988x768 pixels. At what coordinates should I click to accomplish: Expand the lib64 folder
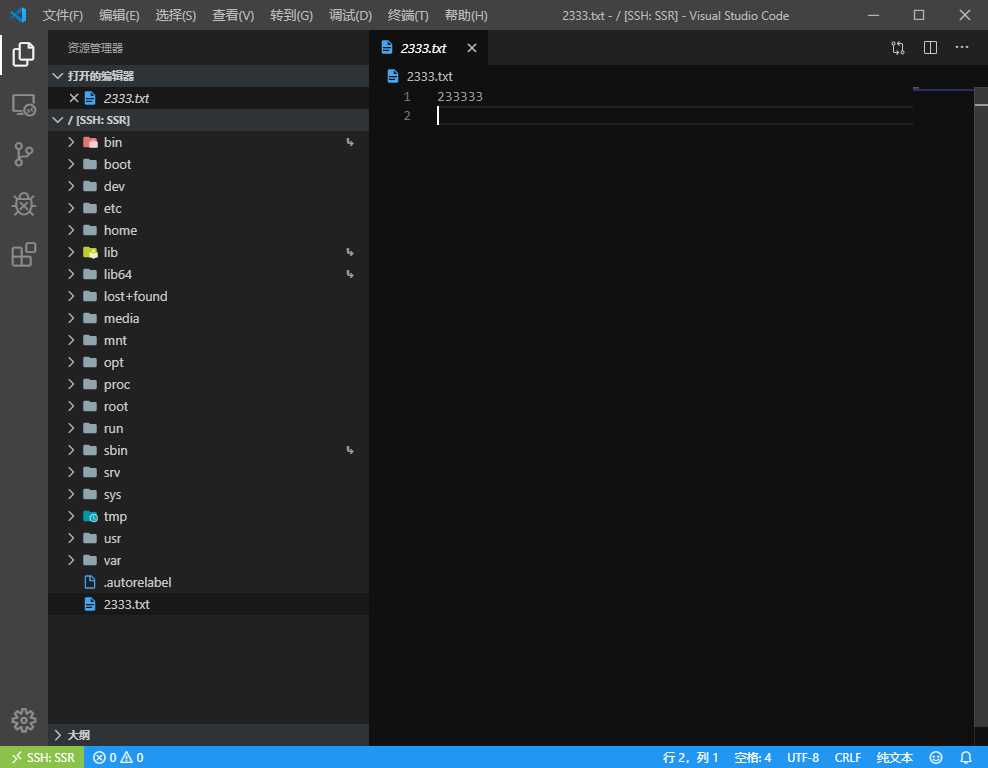point(209,275)
